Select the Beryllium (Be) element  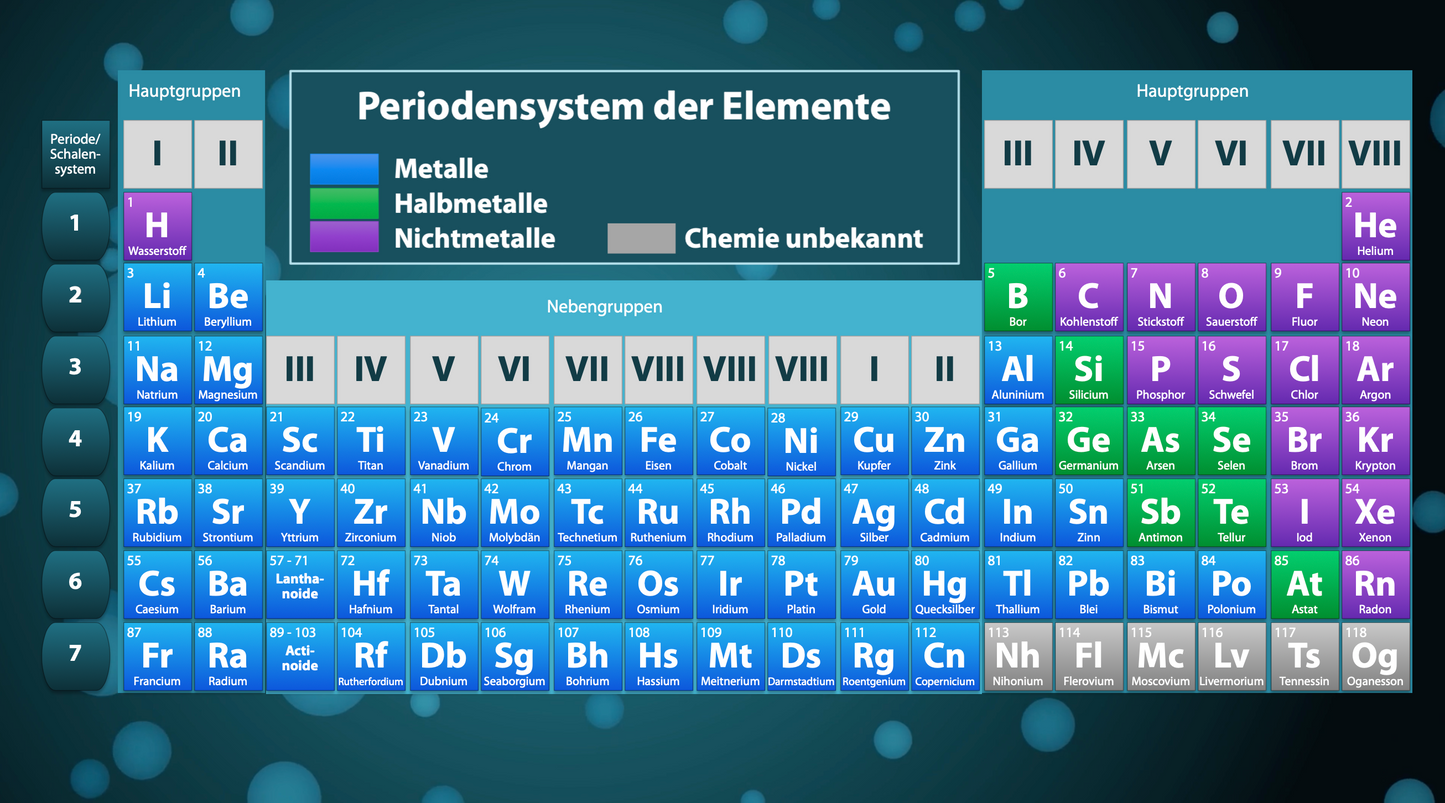coord(228,297)
